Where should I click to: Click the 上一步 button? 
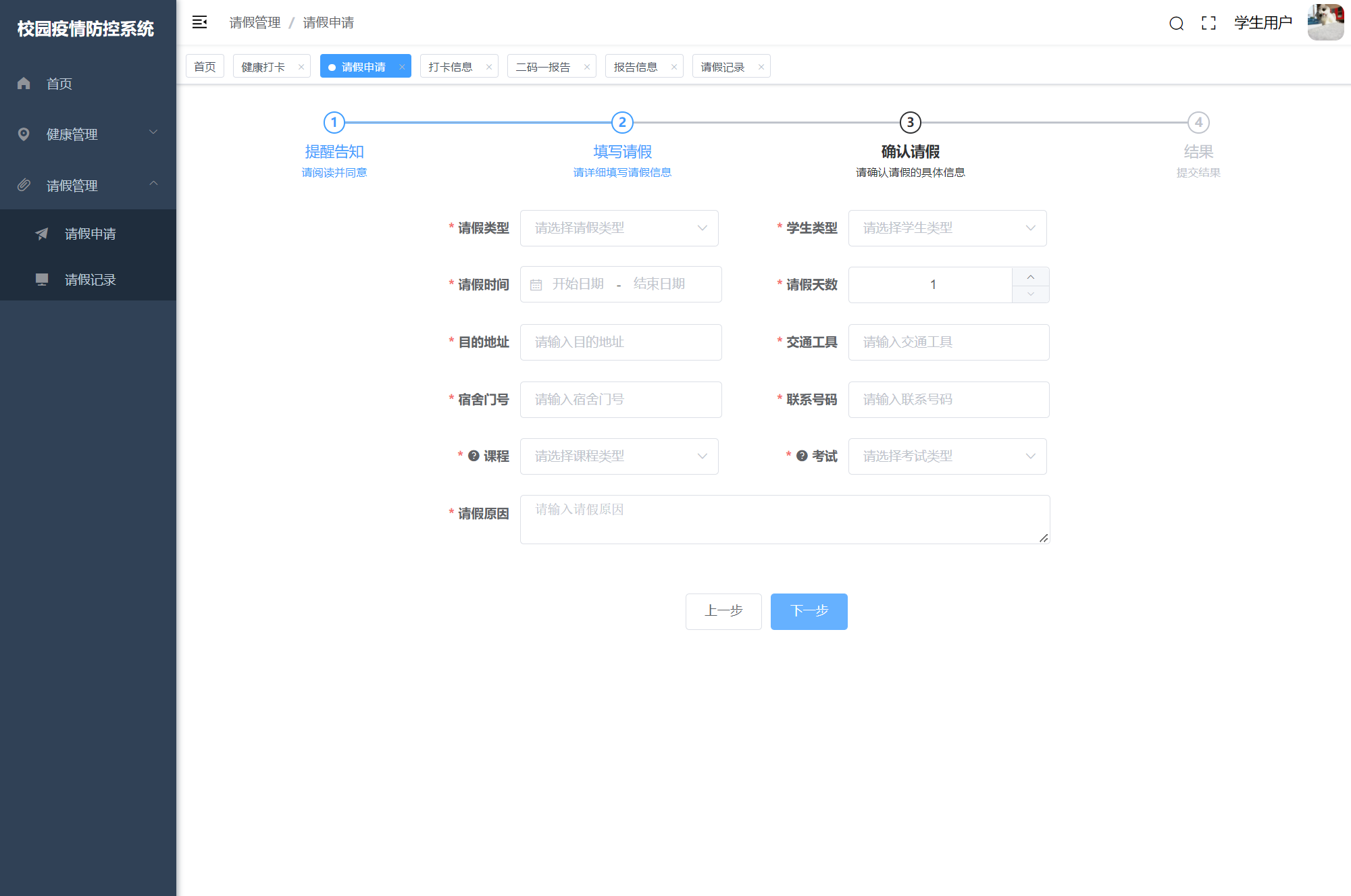click(x=723, y=611)
